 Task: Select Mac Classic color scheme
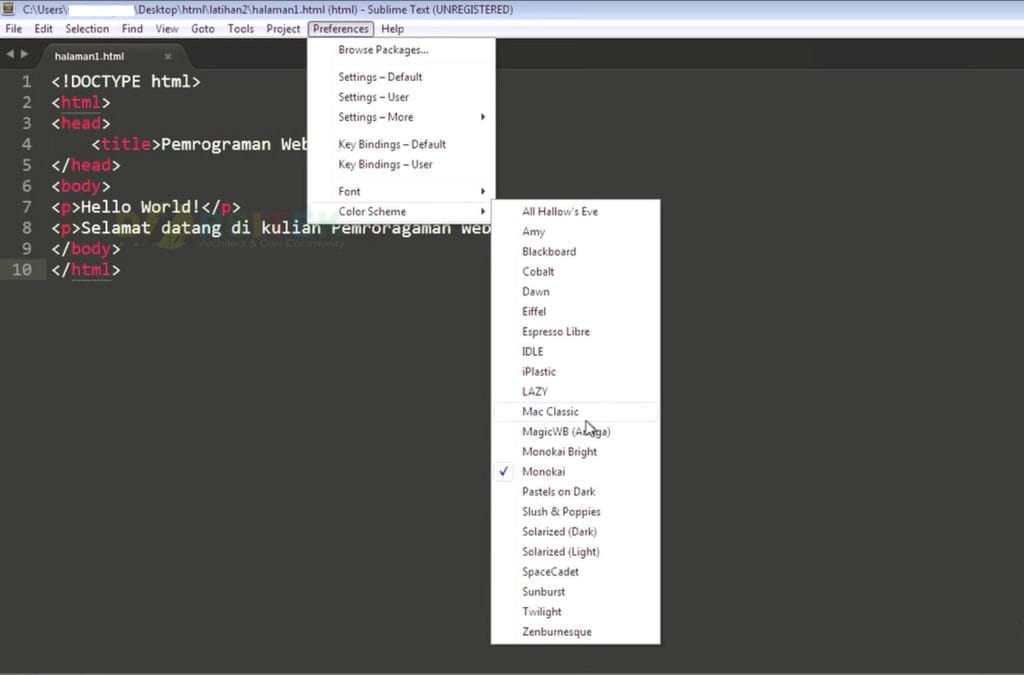click(x=575, y=412)
